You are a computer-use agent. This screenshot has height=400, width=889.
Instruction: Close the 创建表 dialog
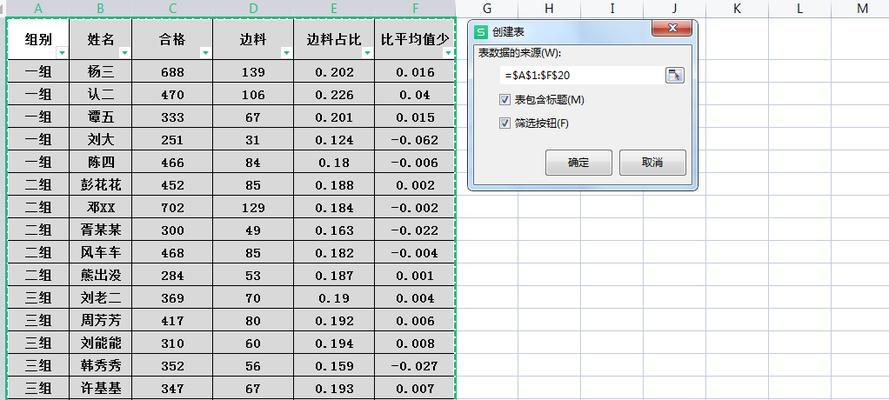tap(671, 28)
